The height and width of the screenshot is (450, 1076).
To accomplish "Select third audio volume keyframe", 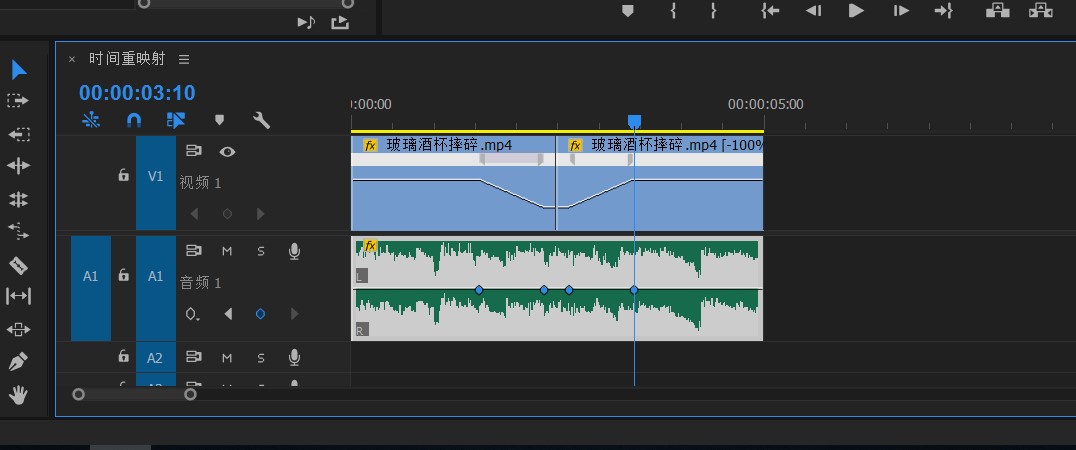I will pos(569,290).
